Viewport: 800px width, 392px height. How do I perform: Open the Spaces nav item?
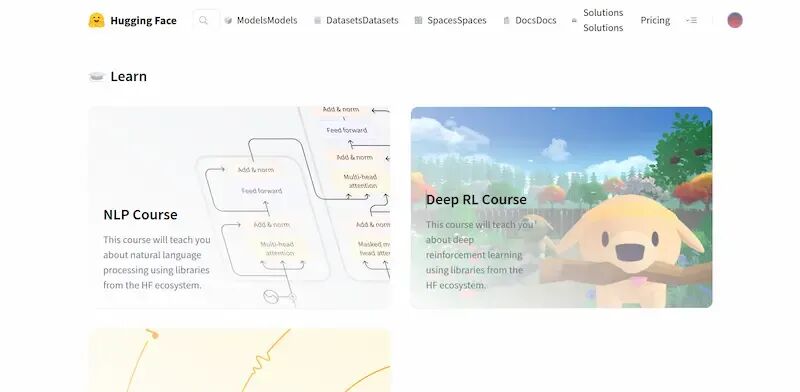click(x=457, y=20)
